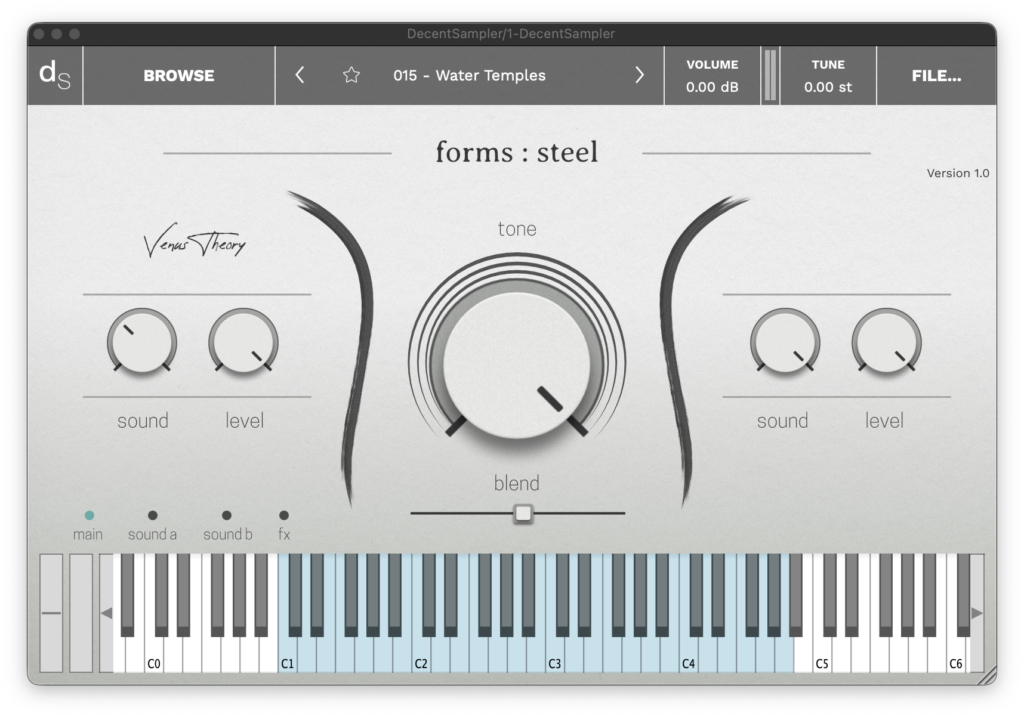Select the dot above sound a
This screenshot has width=1024, height=717.
153,515
